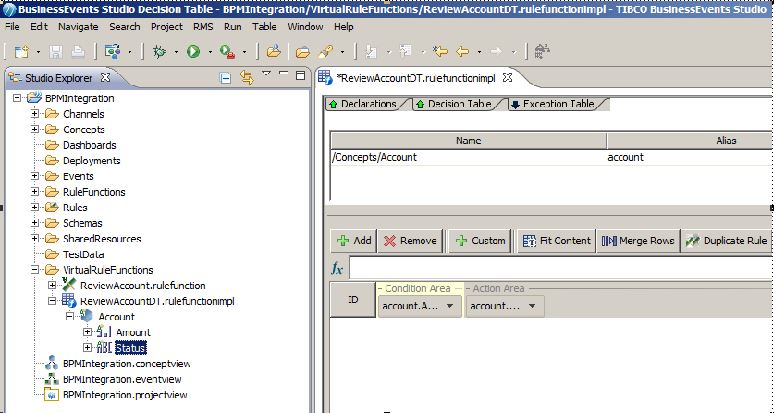The height and width of the screenshot is (413, 774).
Task: Open dropdown next to Back arrow
Action: click(x=479, y=52)
